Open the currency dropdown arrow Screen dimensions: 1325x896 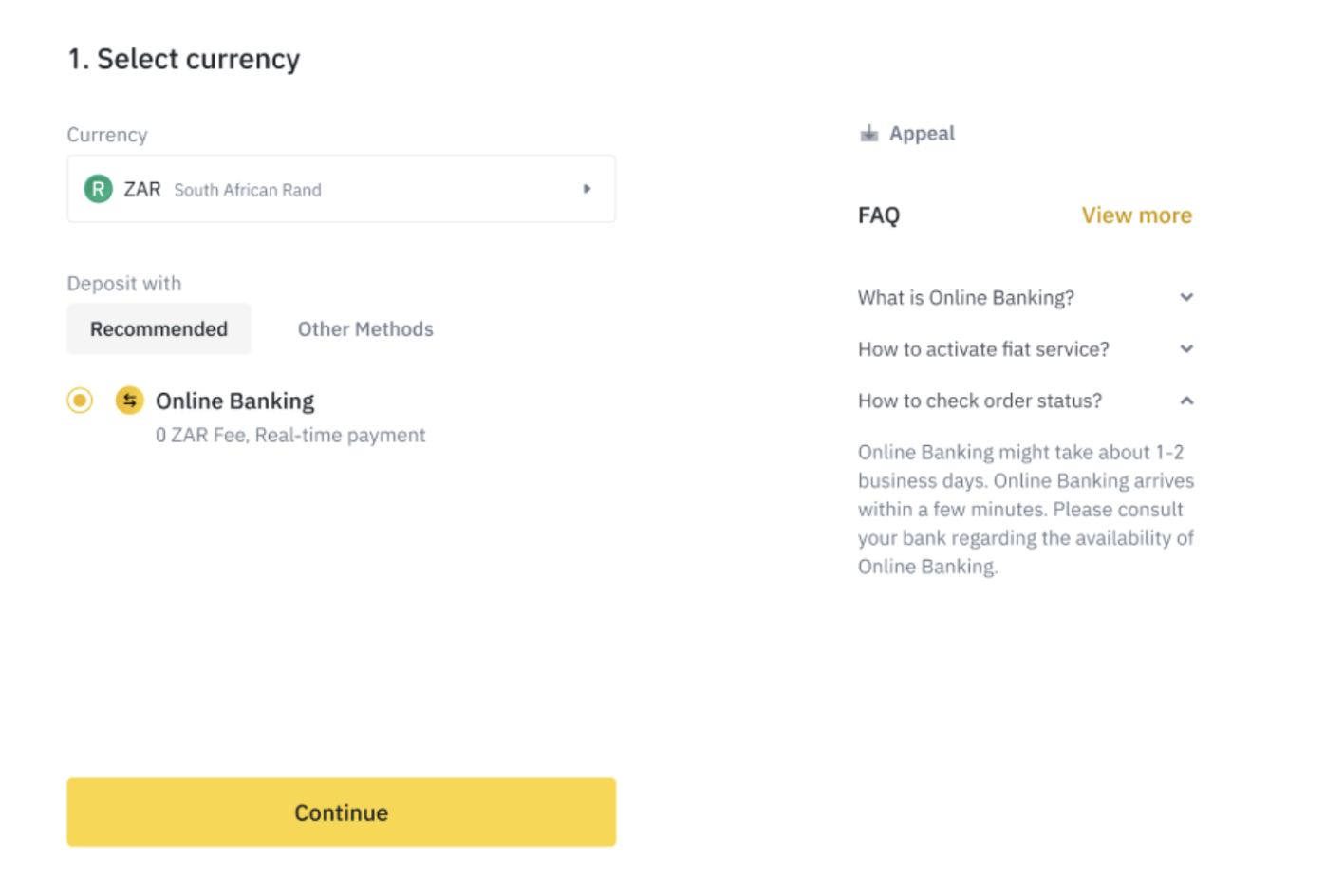click(x=587, y=189)
